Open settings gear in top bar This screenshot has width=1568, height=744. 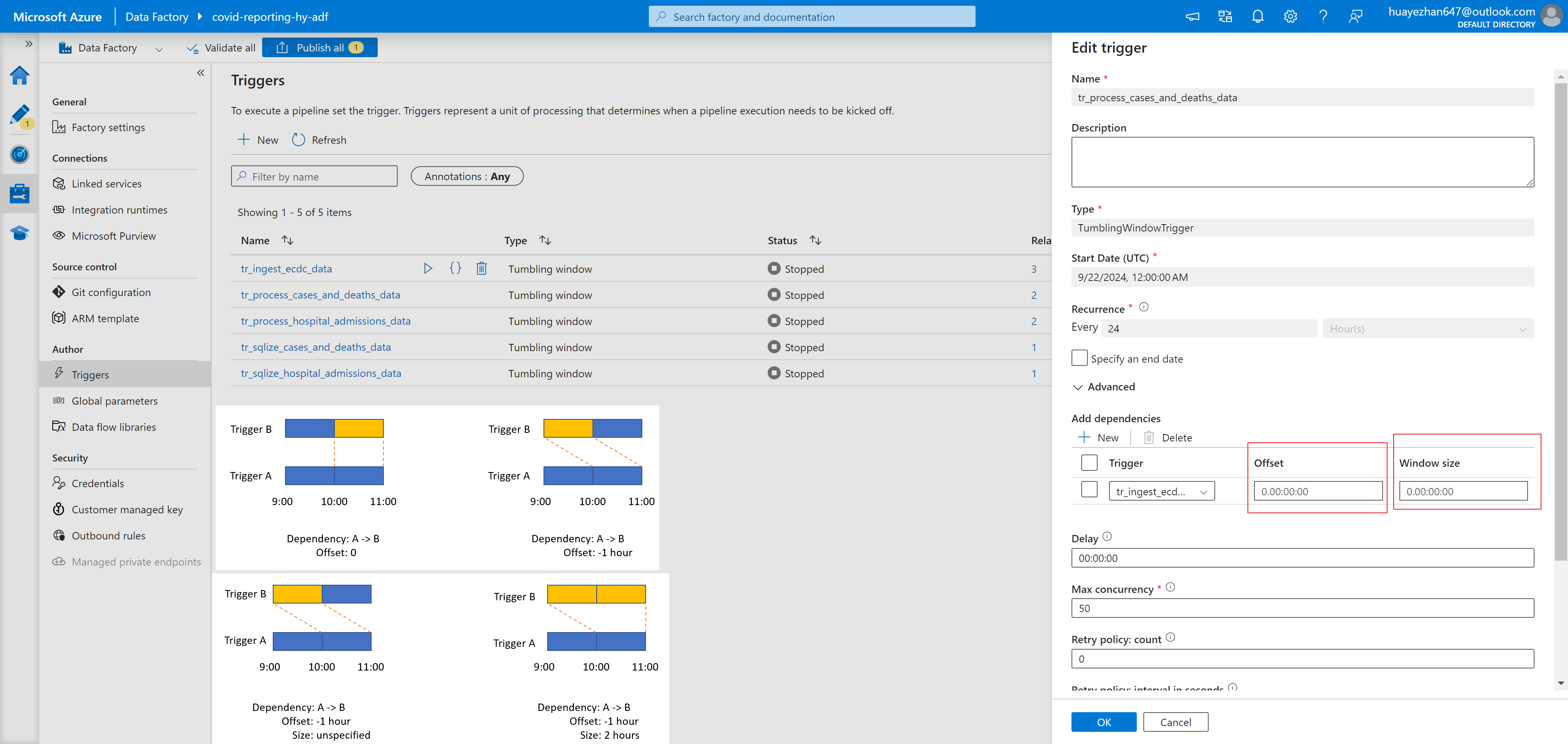[1290, 17]
